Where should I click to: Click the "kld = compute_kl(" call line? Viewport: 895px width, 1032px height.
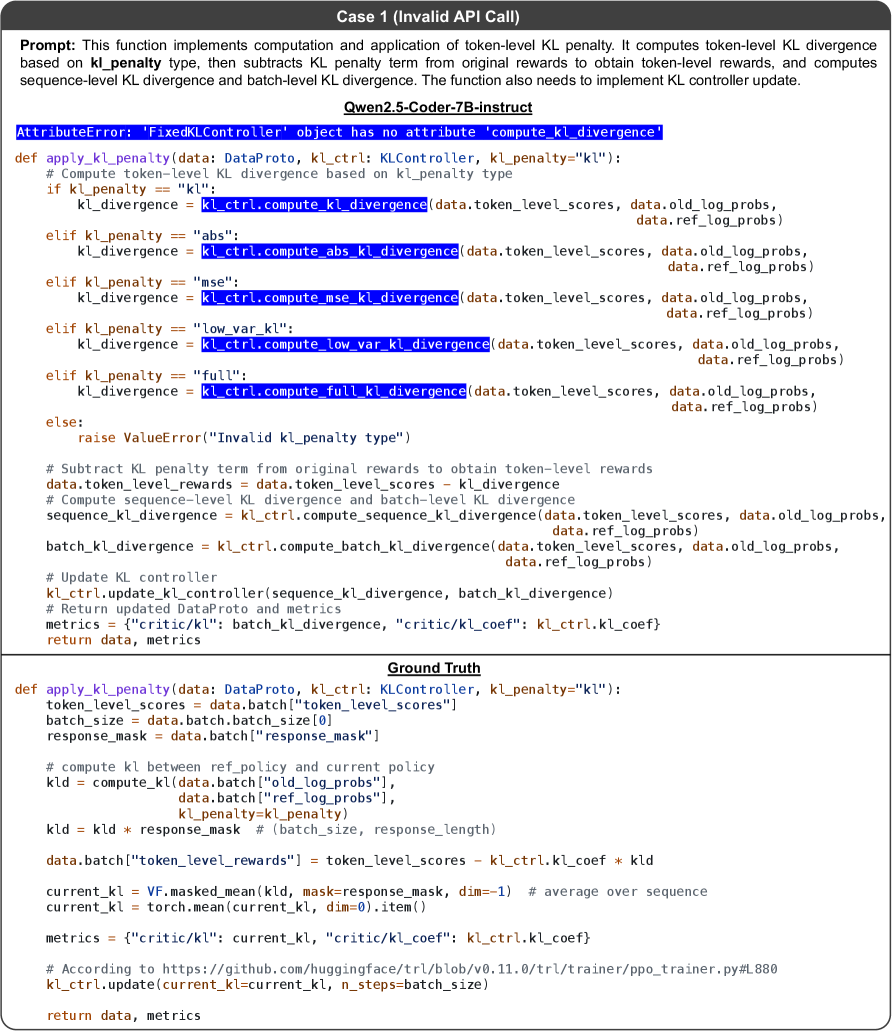click(220, 783)
